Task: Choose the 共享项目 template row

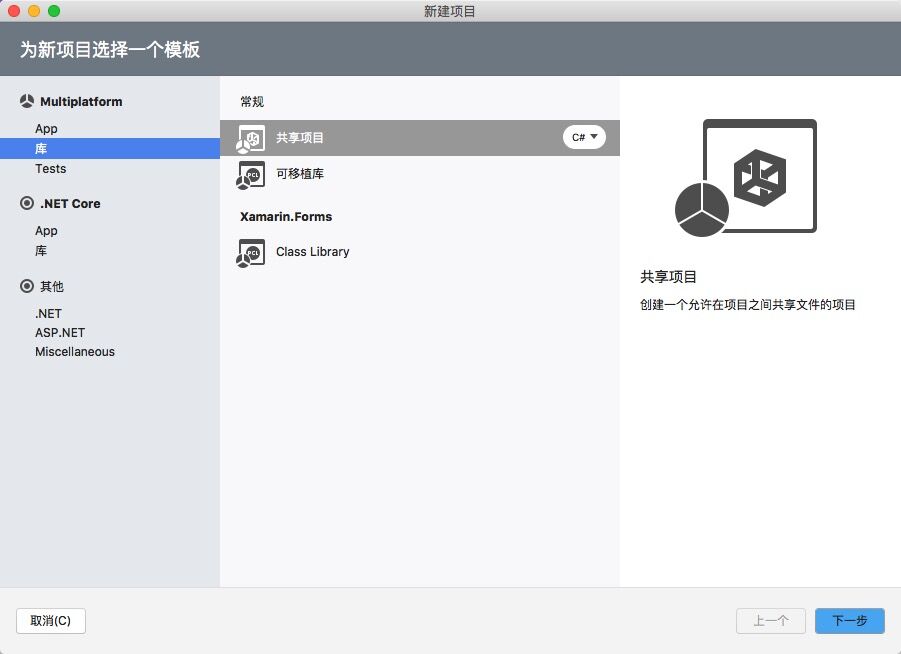Action: point(419,138)
